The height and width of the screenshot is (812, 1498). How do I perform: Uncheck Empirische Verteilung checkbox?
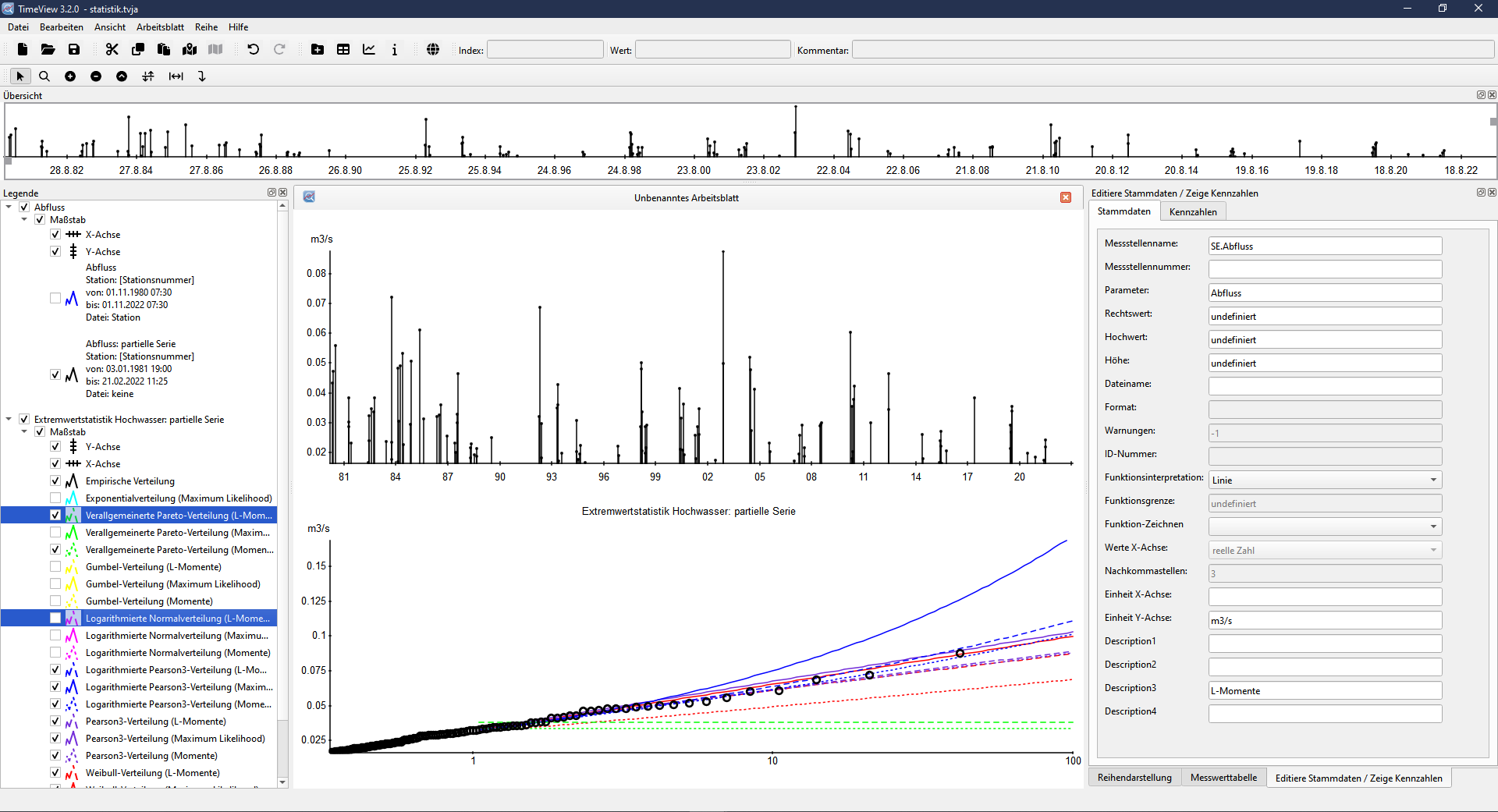(x=55, y=481)
